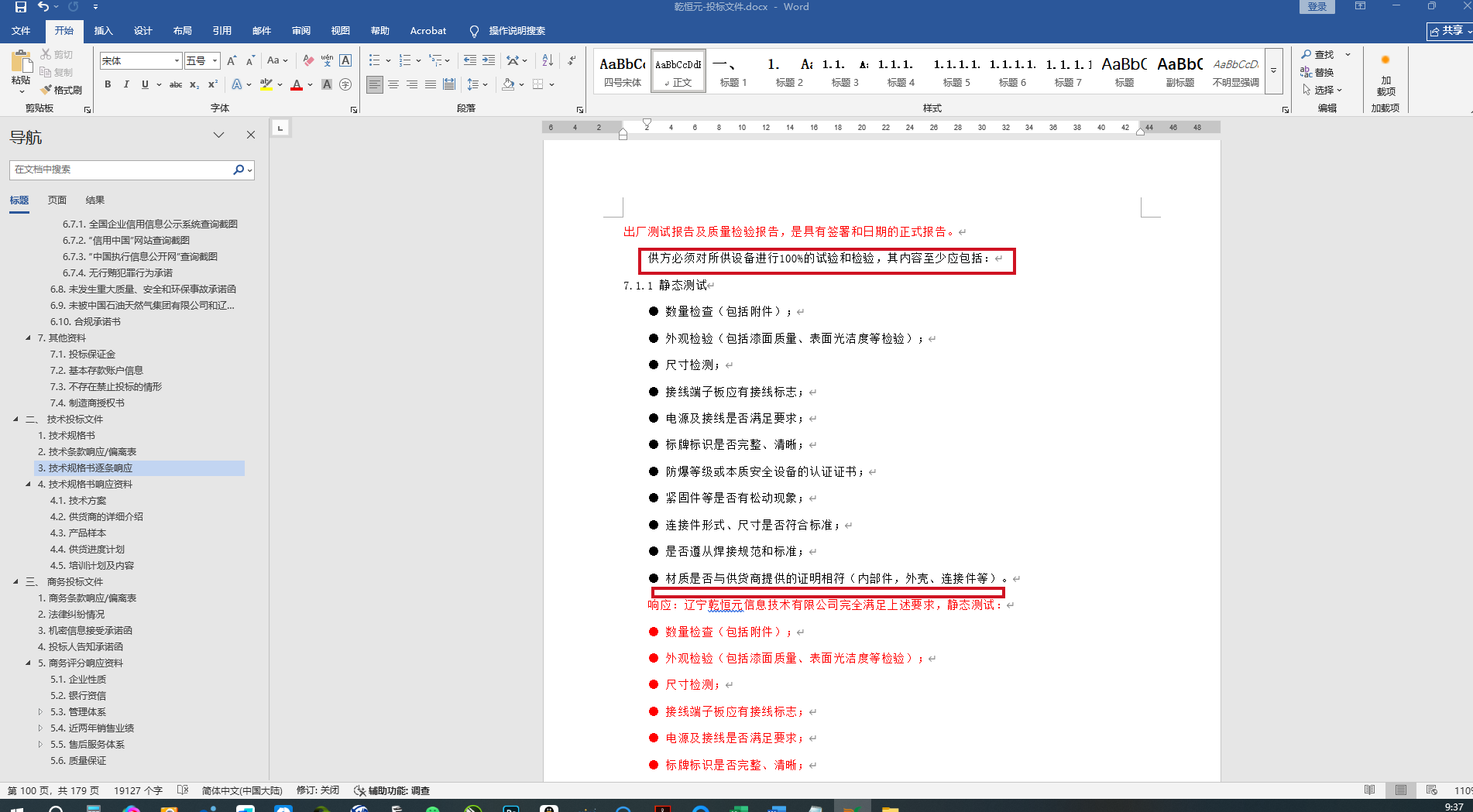Close the navigation pane
Viewport: 1473px width, 812px height.
click(251, 135)
